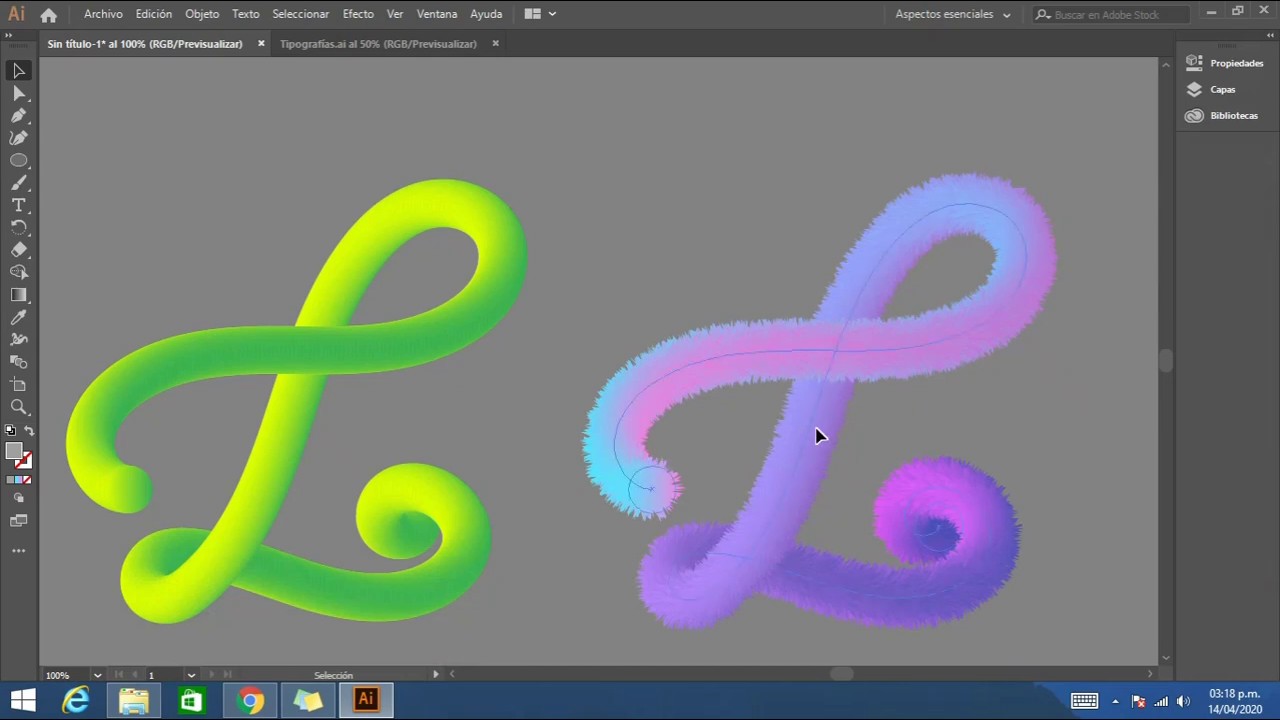
Task: Select the Paintbrush tool
Action: 19,183
